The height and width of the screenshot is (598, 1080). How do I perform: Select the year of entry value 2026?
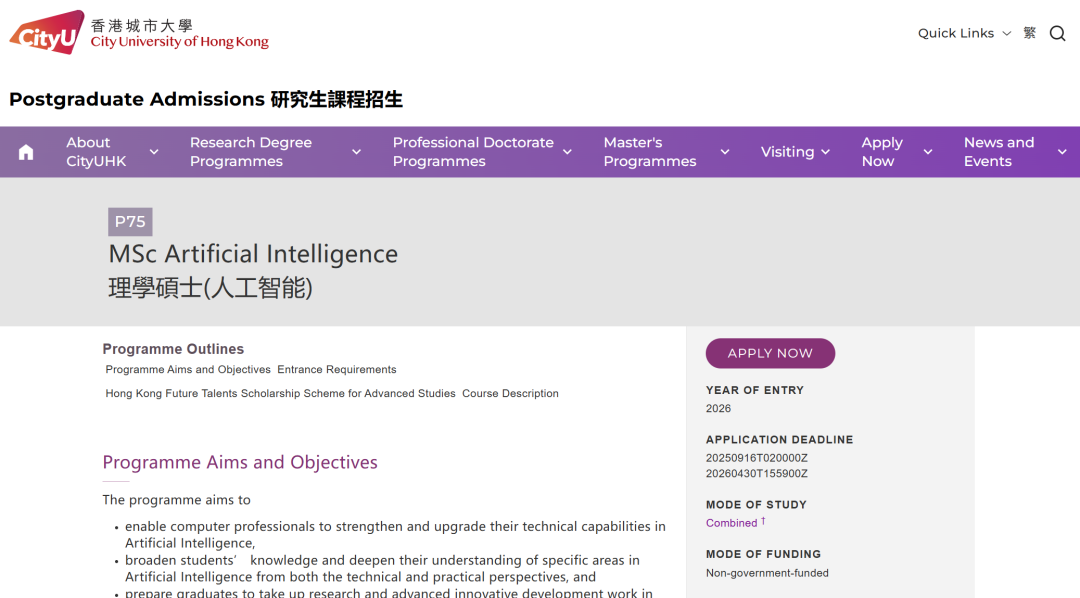click(718, 409)
